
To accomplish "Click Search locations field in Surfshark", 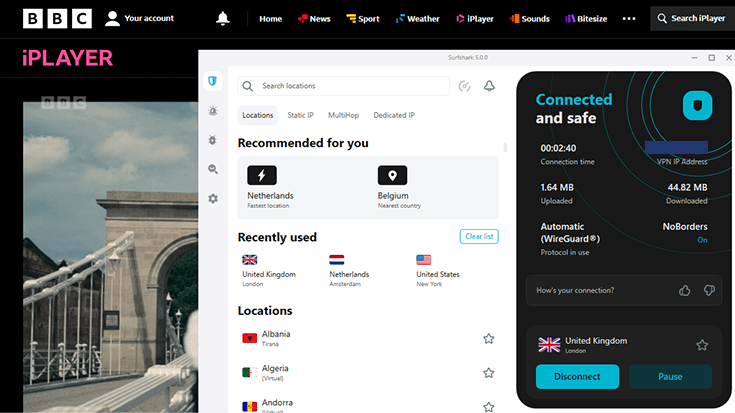I will click(x=344, y=86).
